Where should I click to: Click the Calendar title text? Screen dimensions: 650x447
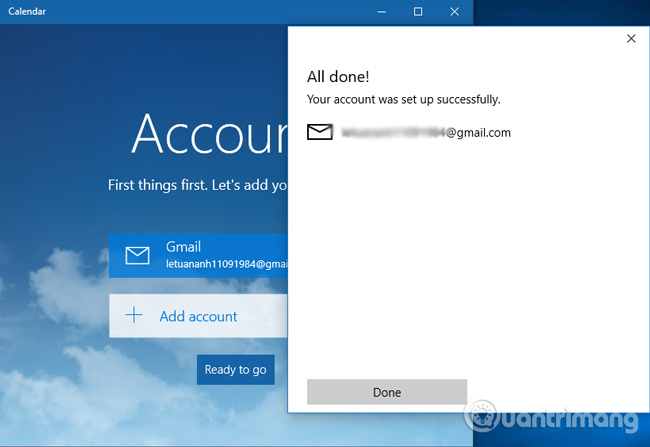[x=27, y=12]
